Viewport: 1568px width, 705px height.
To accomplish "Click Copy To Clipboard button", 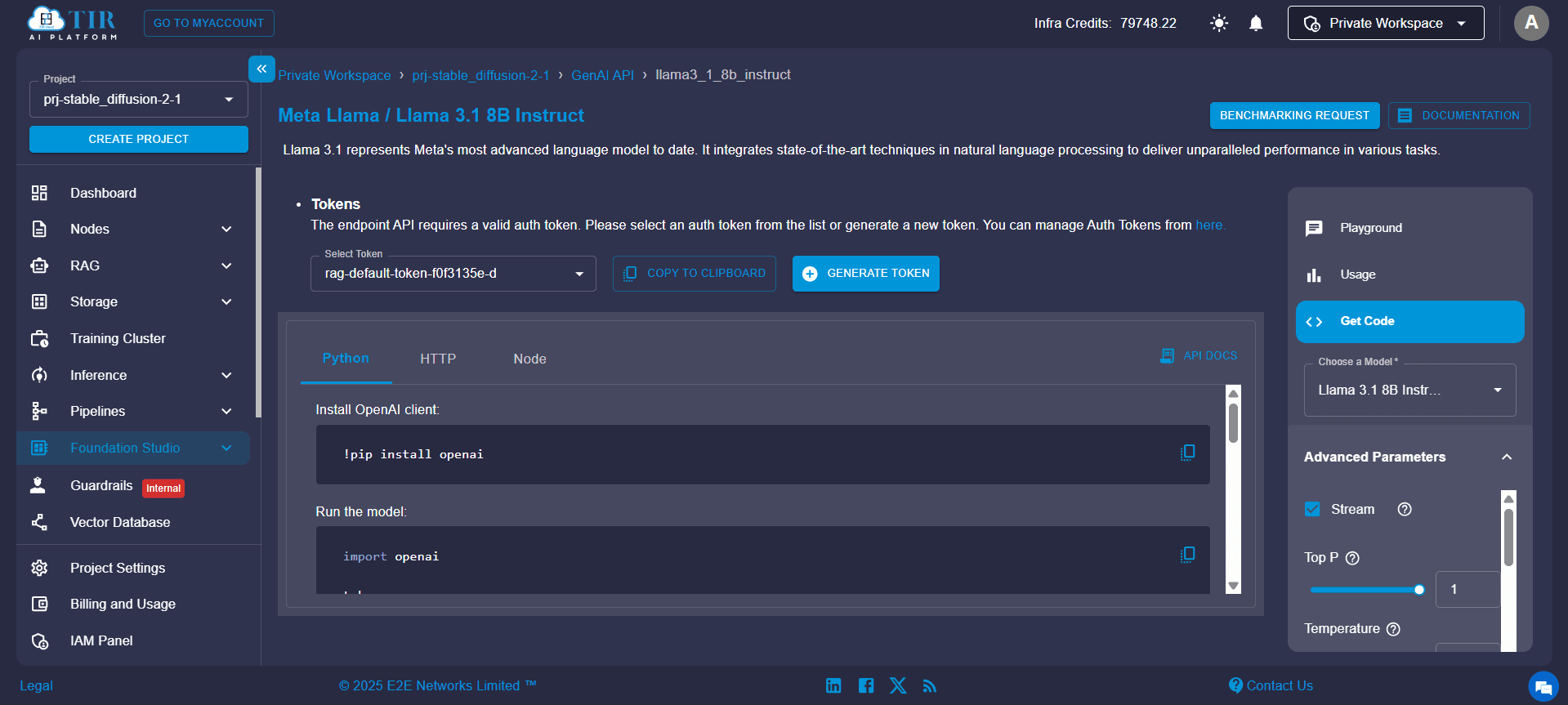I will (x=695, y=274).
